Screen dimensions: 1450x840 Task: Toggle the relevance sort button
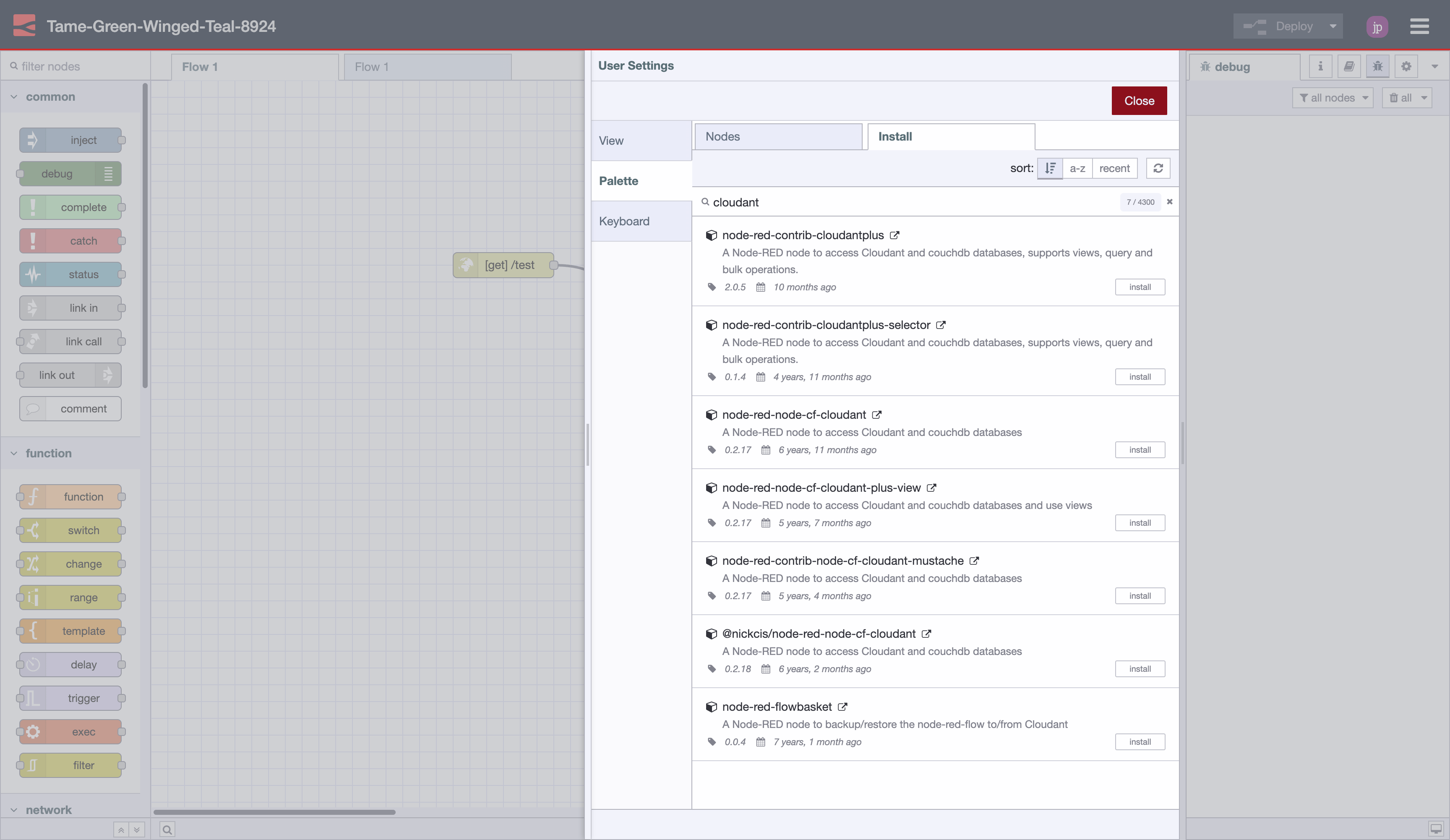1049,168
